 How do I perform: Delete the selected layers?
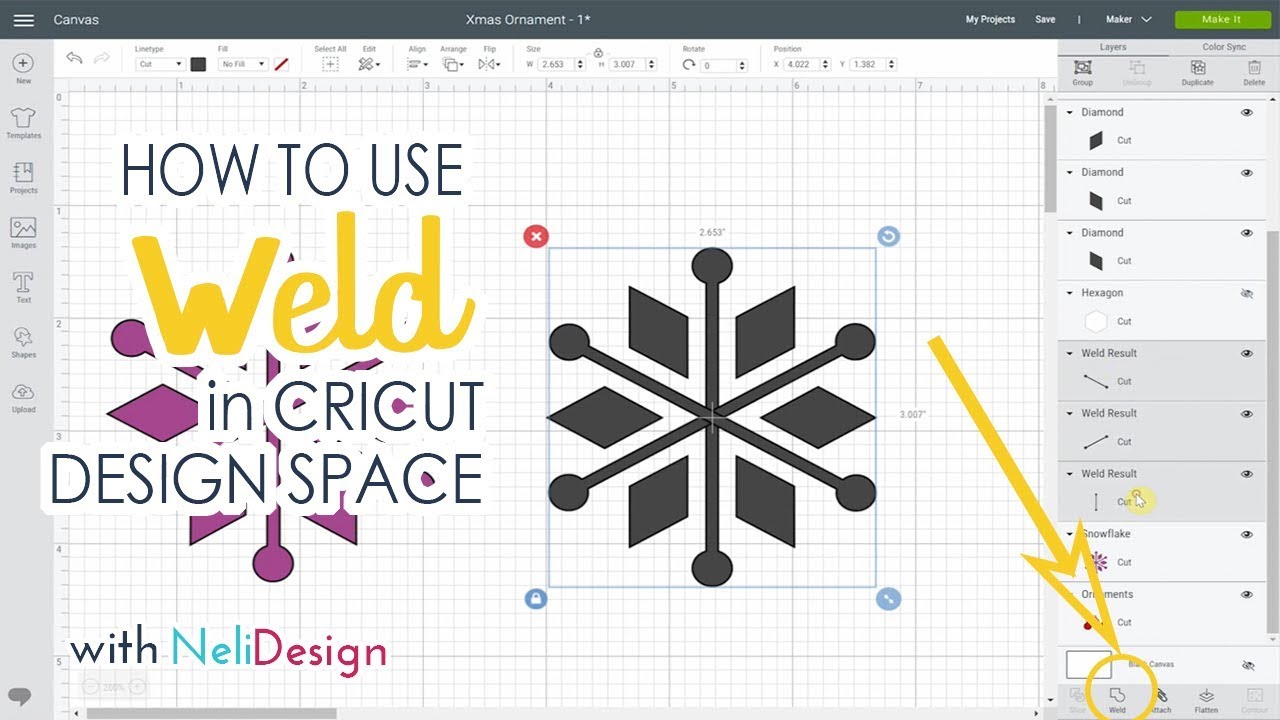pyautogui.click(x=1254, y=72)
